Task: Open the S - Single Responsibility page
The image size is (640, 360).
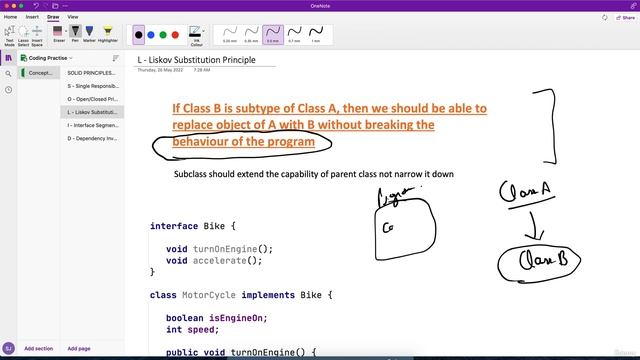Action: pos(92,86)
